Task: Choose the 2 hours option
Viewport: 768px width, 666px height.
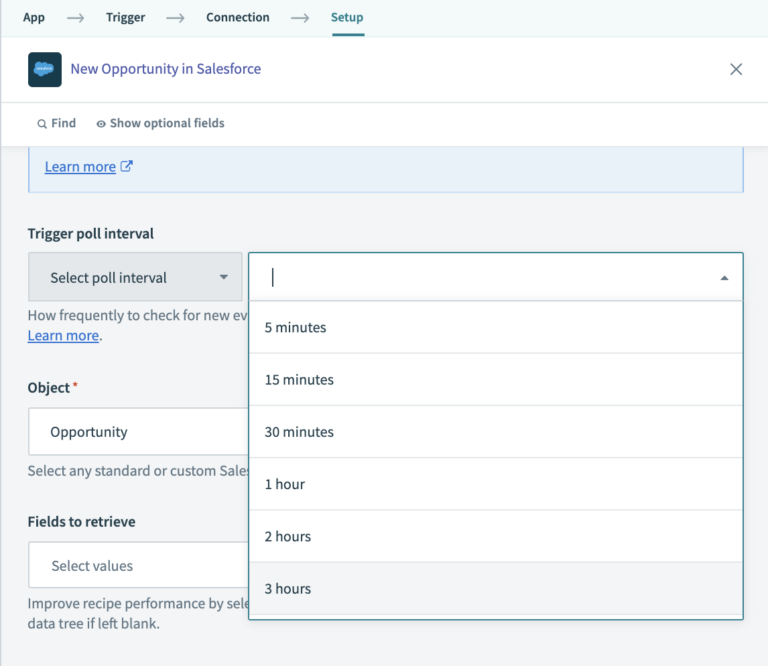Action: click(496, 537)
